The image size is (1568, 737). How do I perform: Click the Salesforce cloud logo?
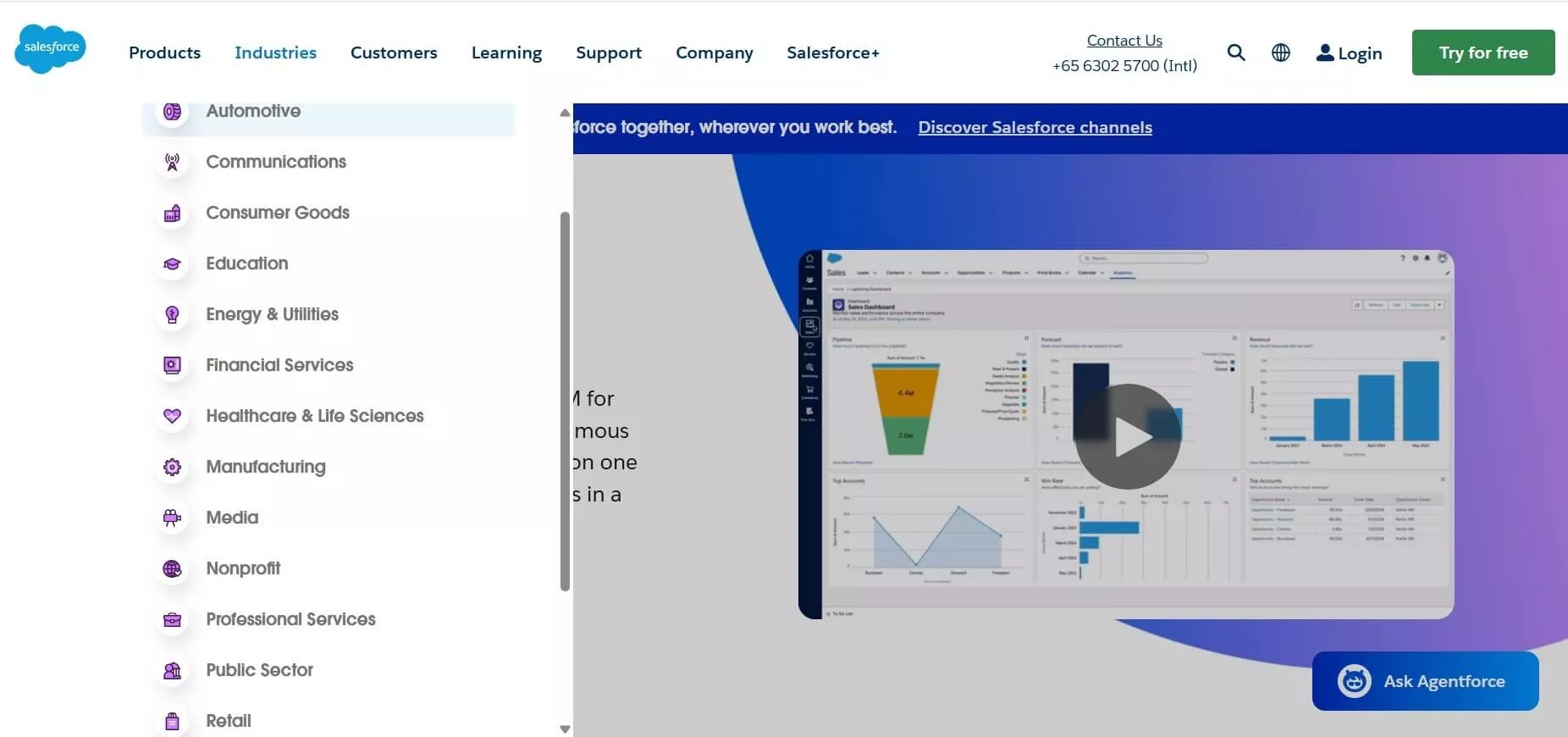coord(51,49)
